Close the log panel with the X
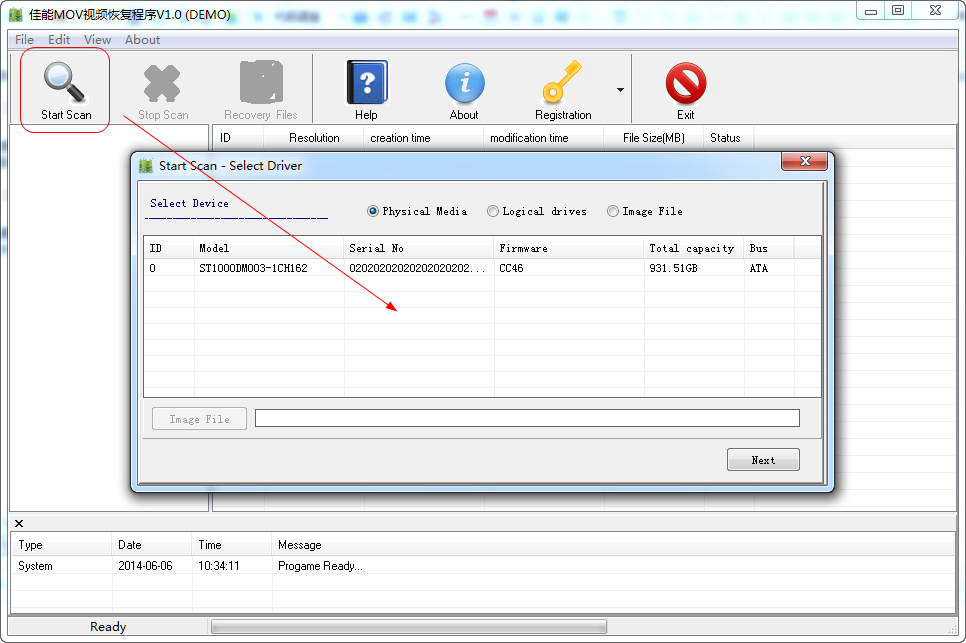Image resolution: width=966 pixels, height=643 pixels. [x=19, y=524]
